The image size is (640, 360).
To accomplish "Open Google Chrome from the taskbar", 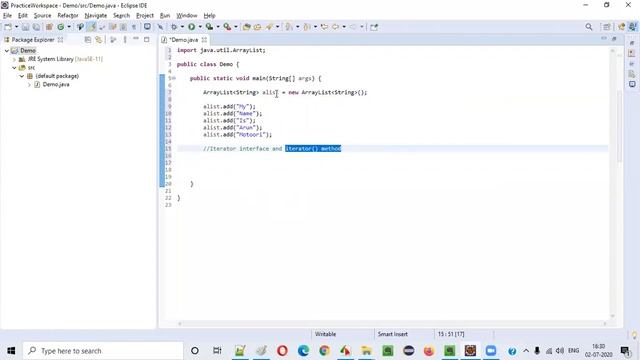I will (x=324, y=351).
